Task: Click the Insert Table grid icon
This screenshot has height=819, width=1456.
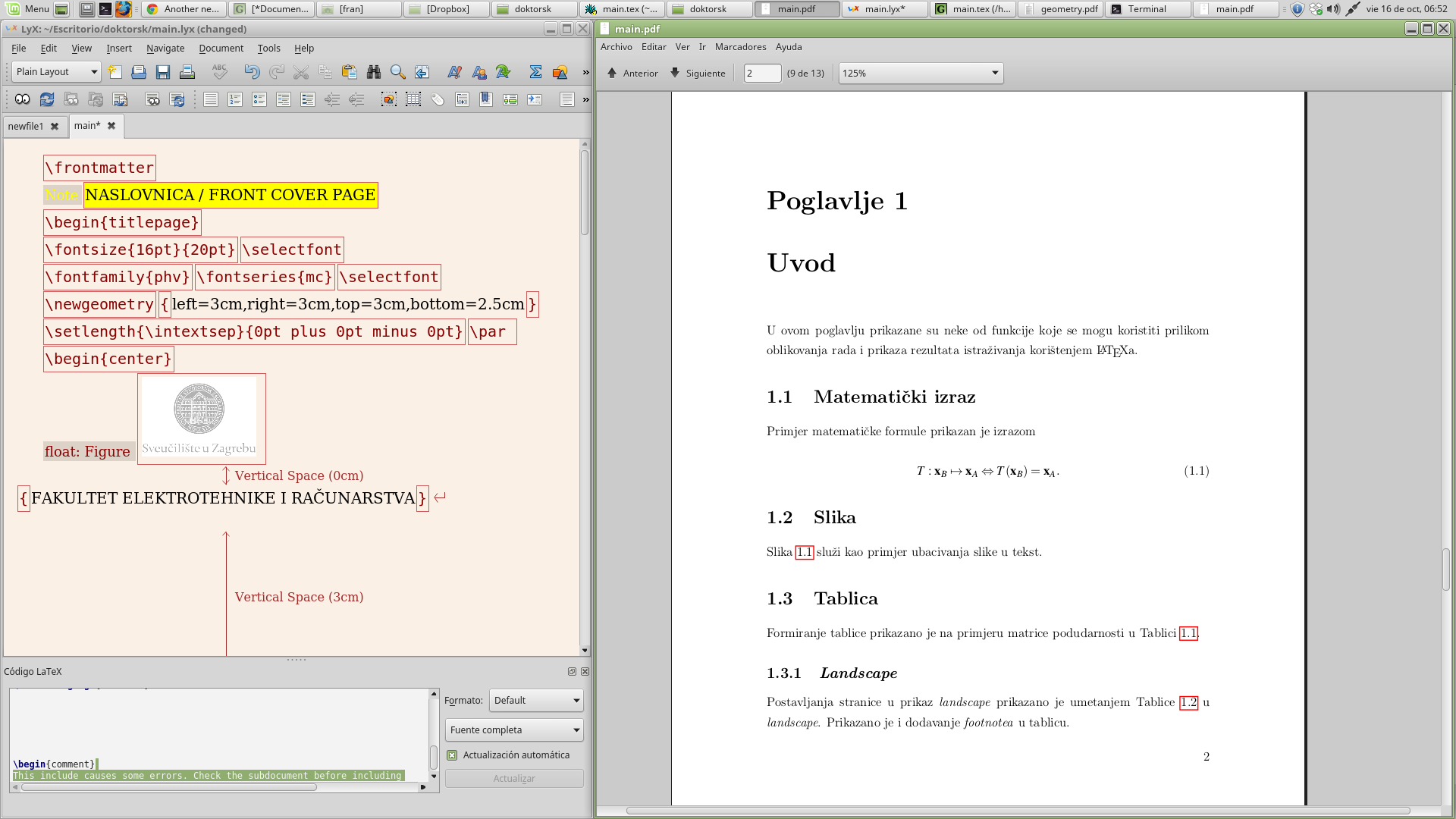Action: (x=413, y=99)
